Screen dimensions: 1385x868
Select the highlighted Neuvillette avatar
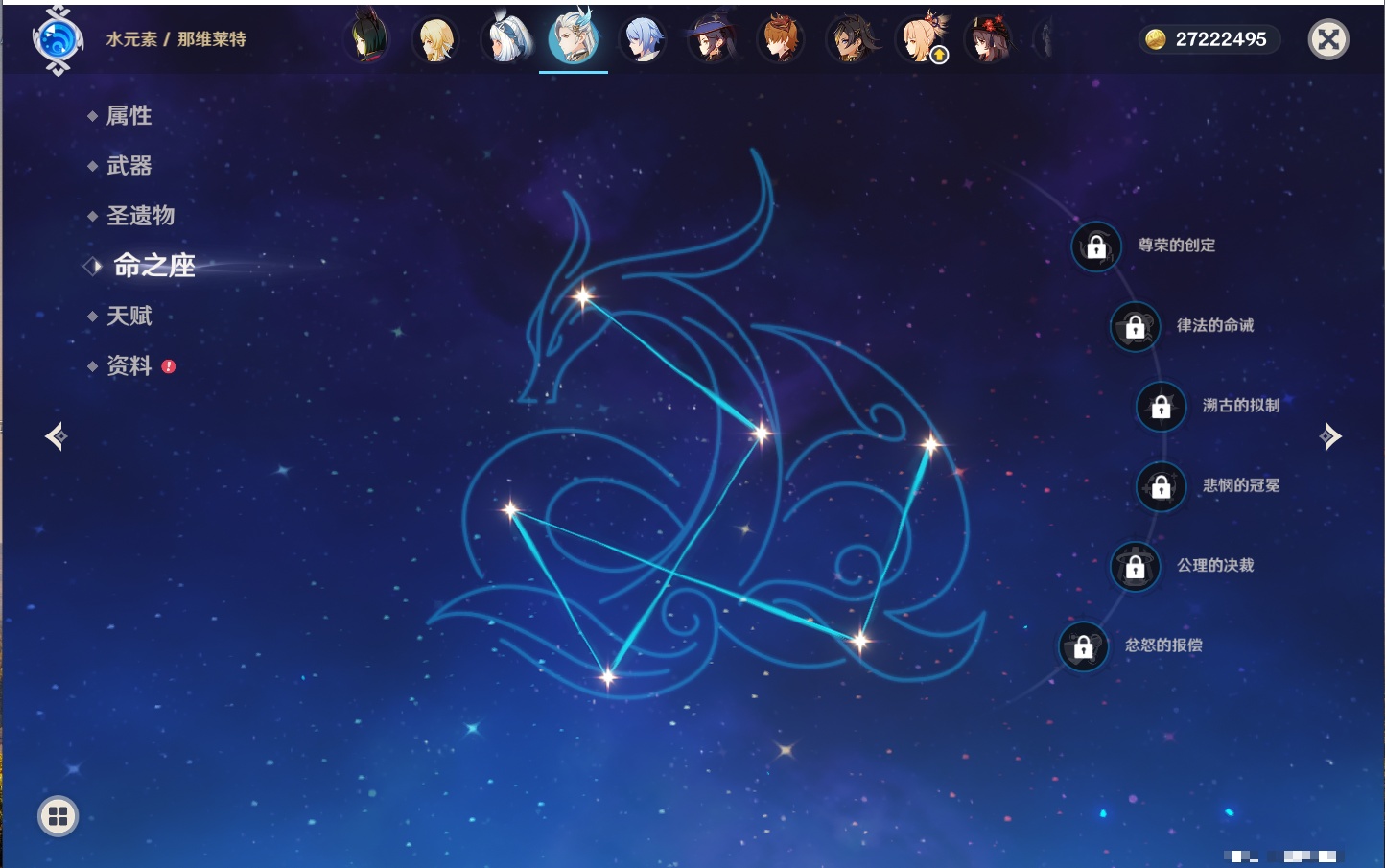[574, 38]
